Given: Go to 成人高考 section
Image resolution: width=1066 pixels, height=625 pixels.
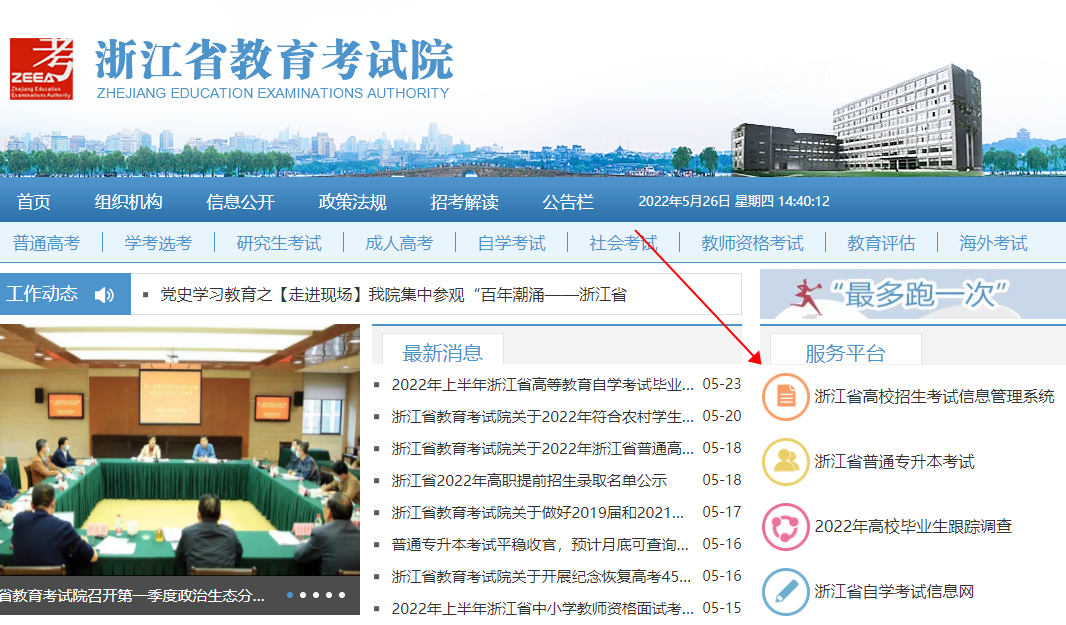Looking at the screenshot, I should point(399,243).
